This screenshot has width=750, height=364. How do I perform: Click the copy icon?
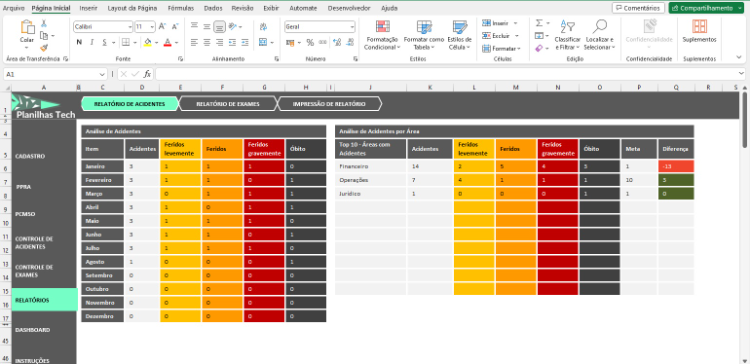pyautogui.click(x=44, y=36)
